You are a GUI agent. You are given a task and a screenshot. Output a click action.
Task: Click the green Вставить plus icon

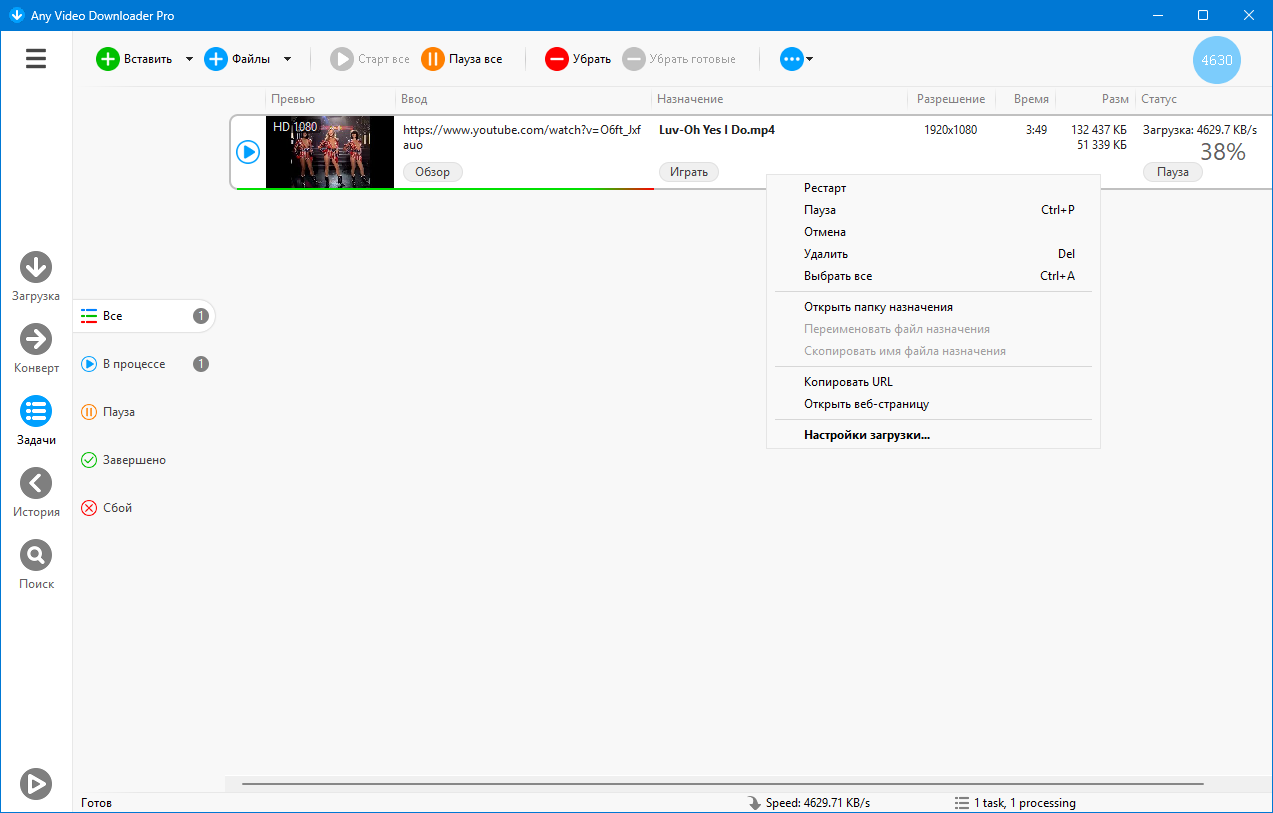[107, 59]
